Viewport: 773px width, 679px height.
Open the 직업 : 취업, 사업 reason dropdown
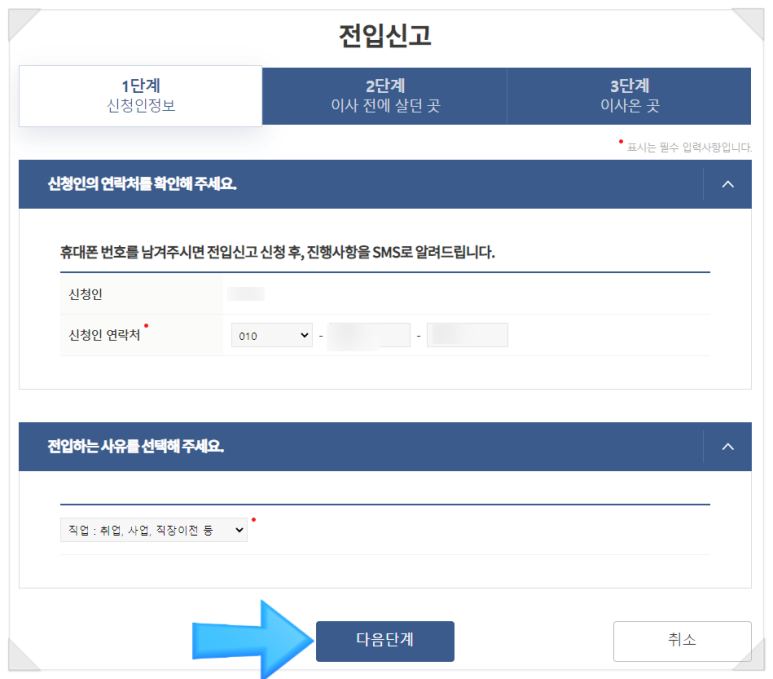pyautogui.click(x=154, y=530)
